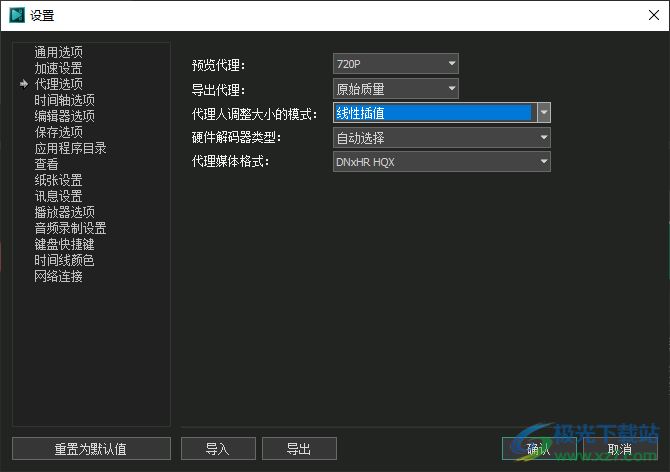Select 网络连接 entry
Screen dimensions: 670x472
point(59,276)
